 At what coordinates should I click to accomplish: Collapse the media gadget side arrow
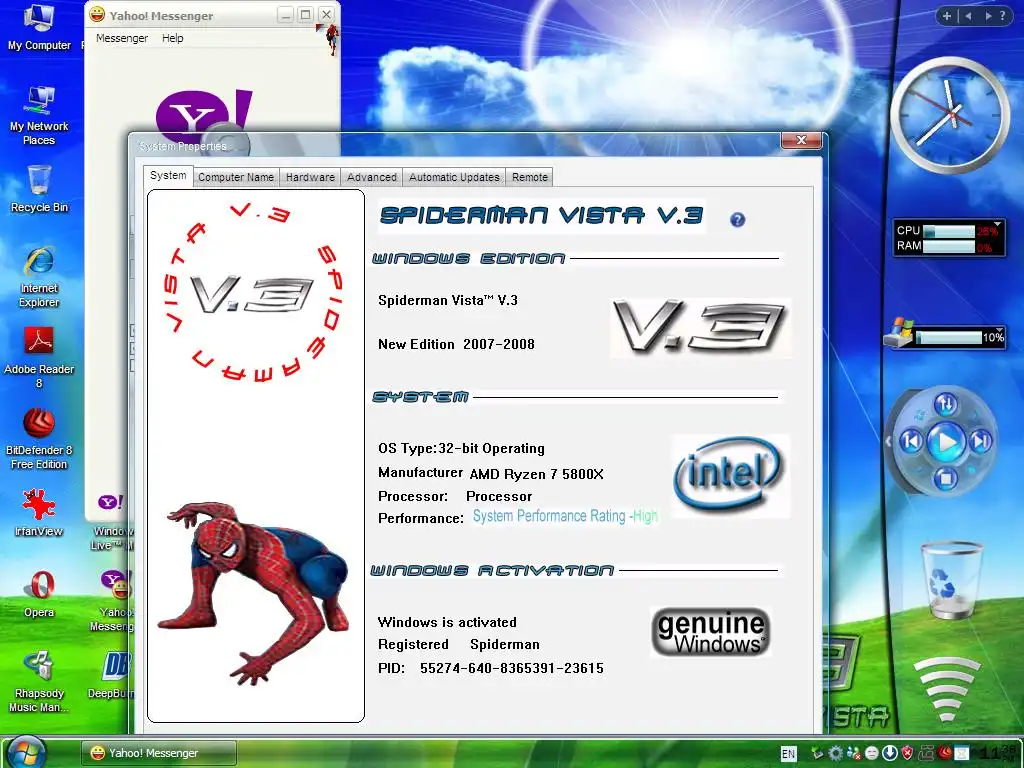point(888,441)
